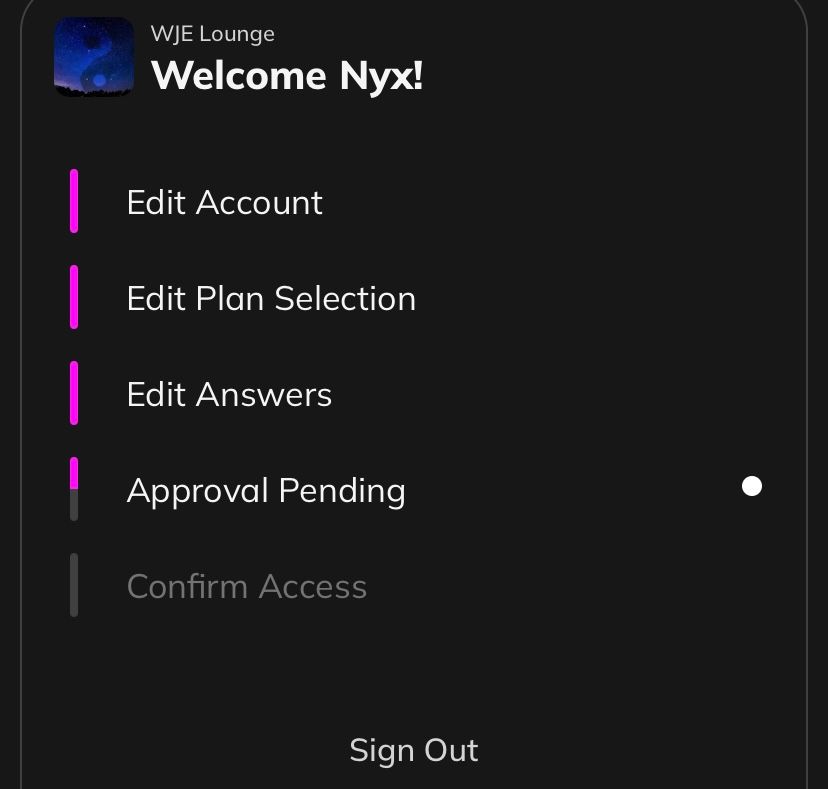The image size is (828, 789).
Task: Open the Edit Account step
Action: (x=224, y=202)
